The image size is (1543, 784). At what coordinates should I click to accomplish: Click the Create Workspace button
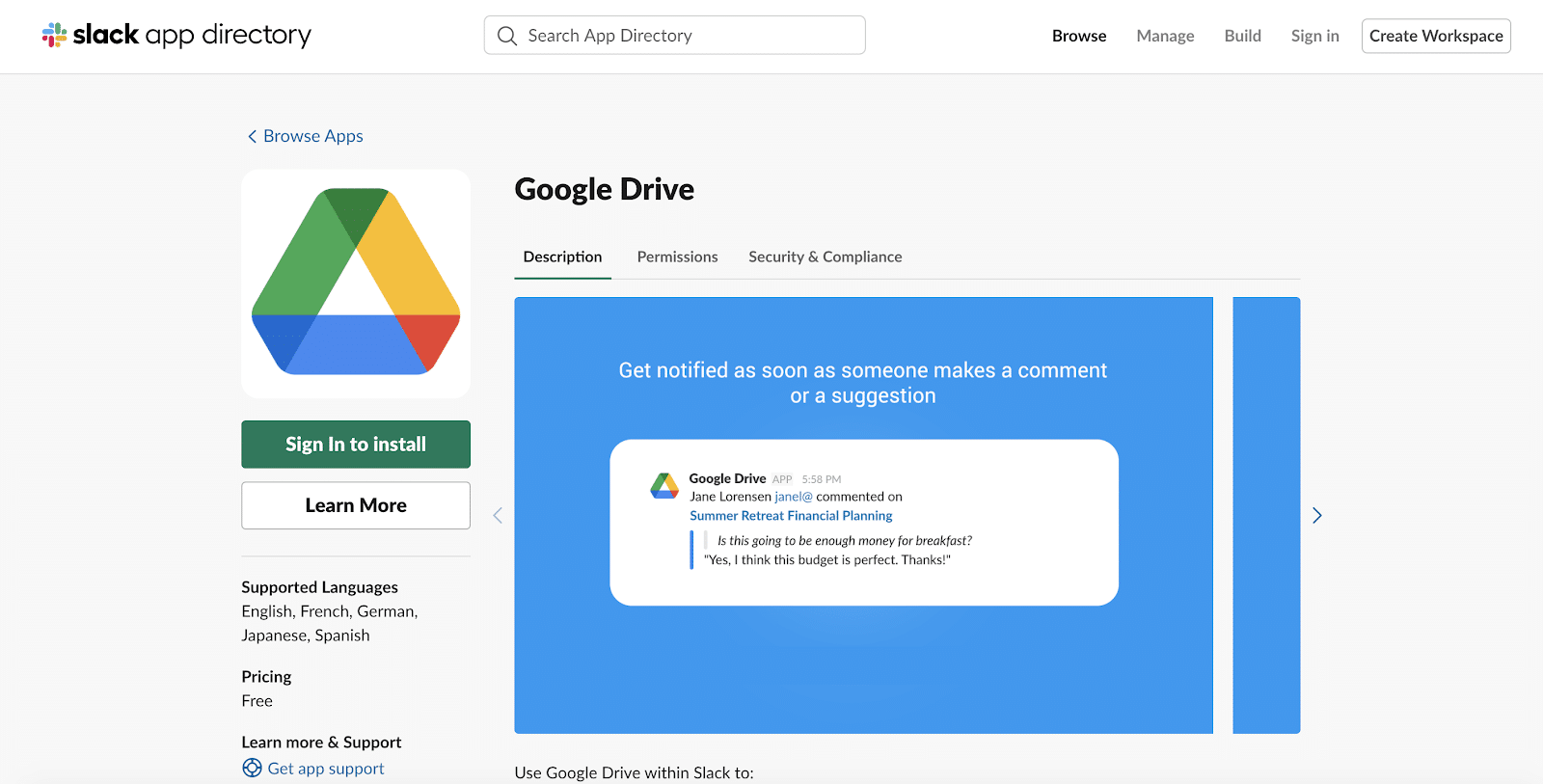point(1436,36)
